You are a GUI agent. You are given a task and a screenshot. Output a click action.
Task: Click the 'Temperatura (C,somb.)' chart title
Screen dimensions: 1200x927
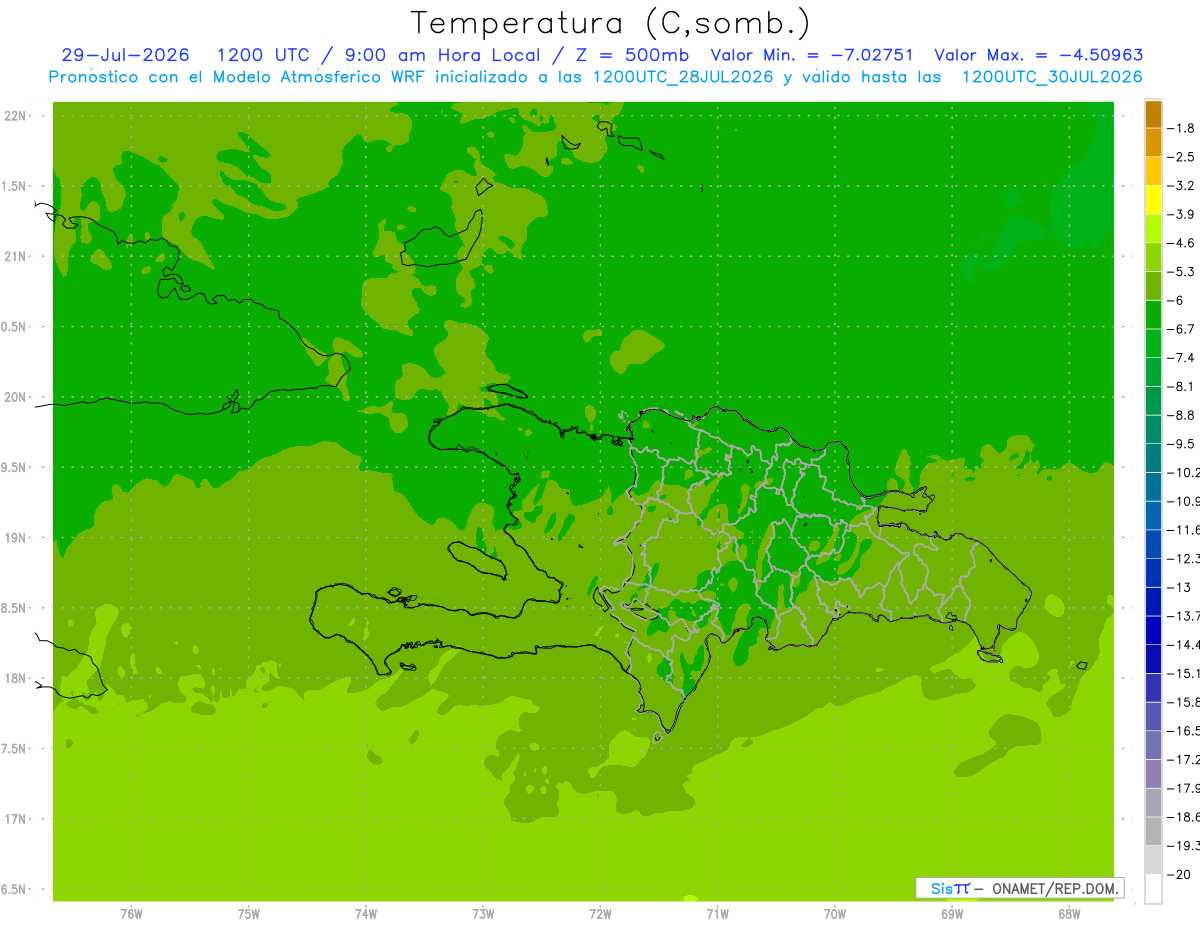click(611, 23)
